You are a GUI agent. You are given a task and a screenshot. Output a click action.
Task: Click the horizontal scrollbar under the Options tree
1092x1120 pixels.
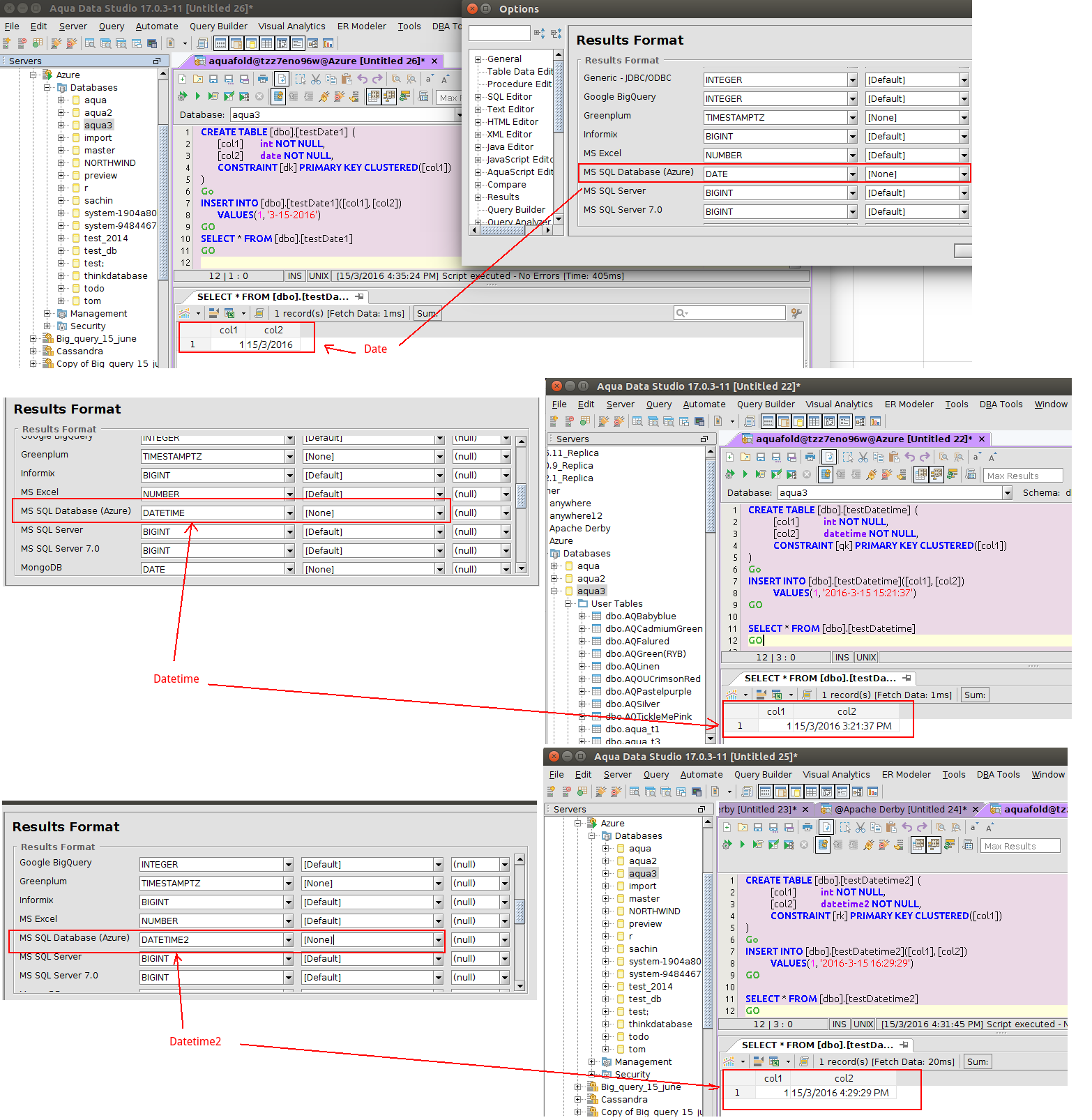[x=511, y=230]
